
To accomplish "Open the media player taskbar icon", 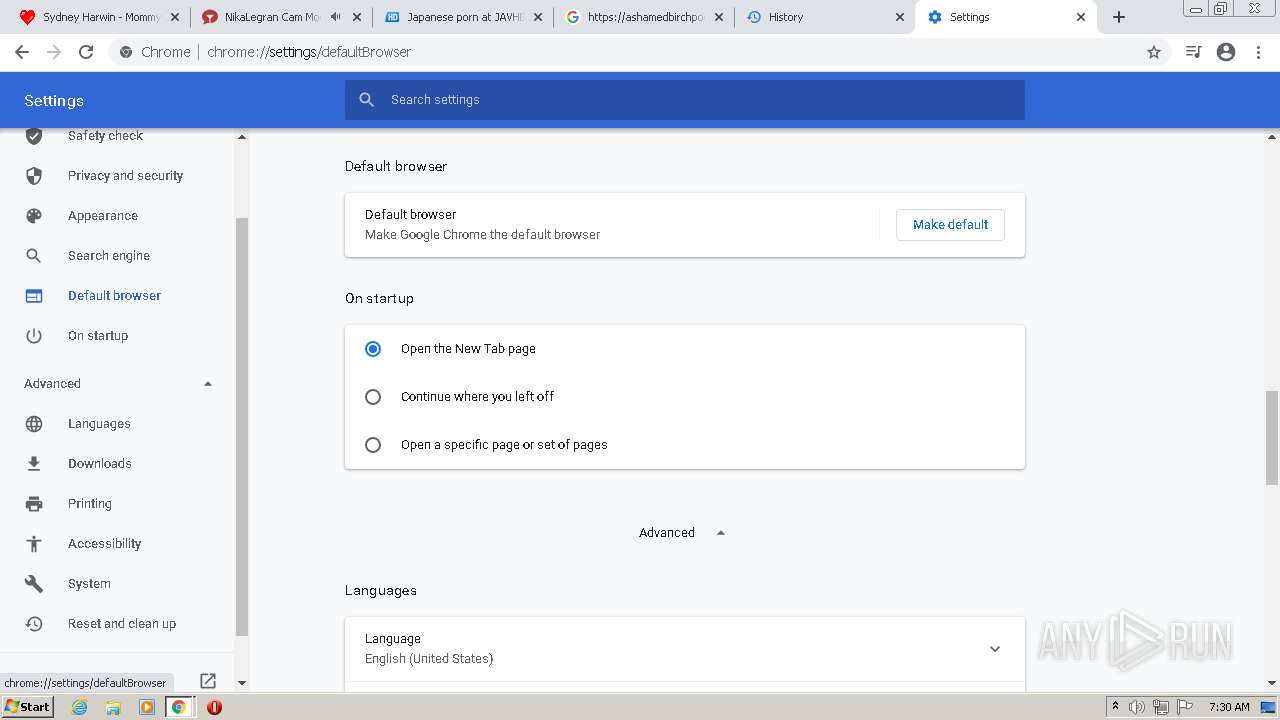I will (x=147, y=707).
